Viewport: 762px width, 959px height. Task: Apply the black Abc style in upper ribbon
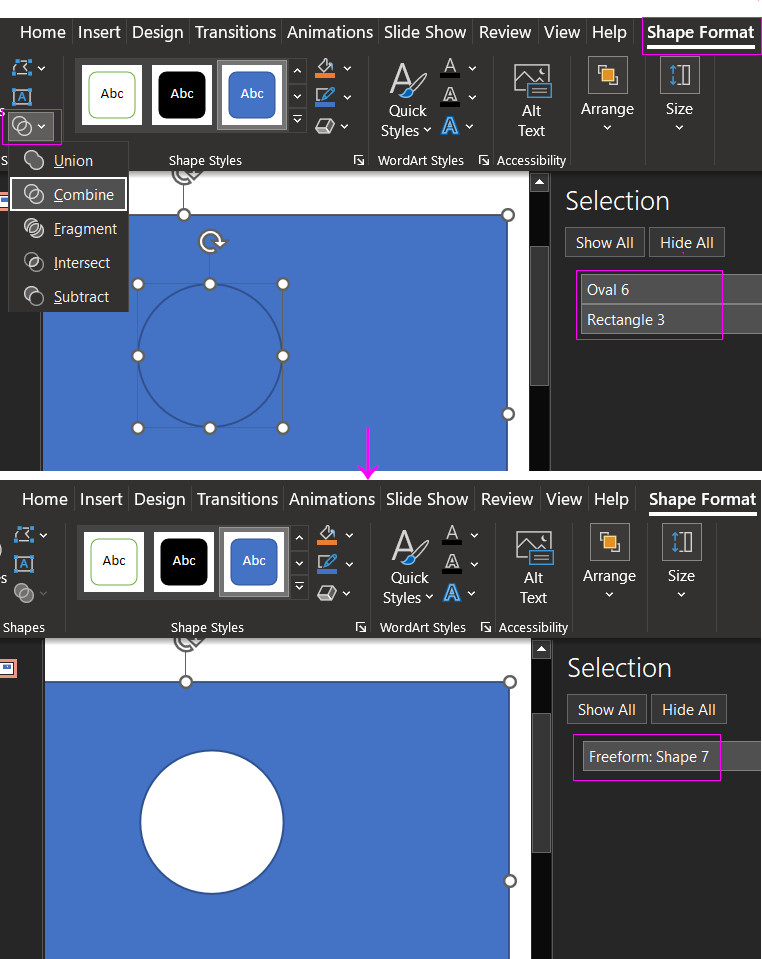pos(182,95)
